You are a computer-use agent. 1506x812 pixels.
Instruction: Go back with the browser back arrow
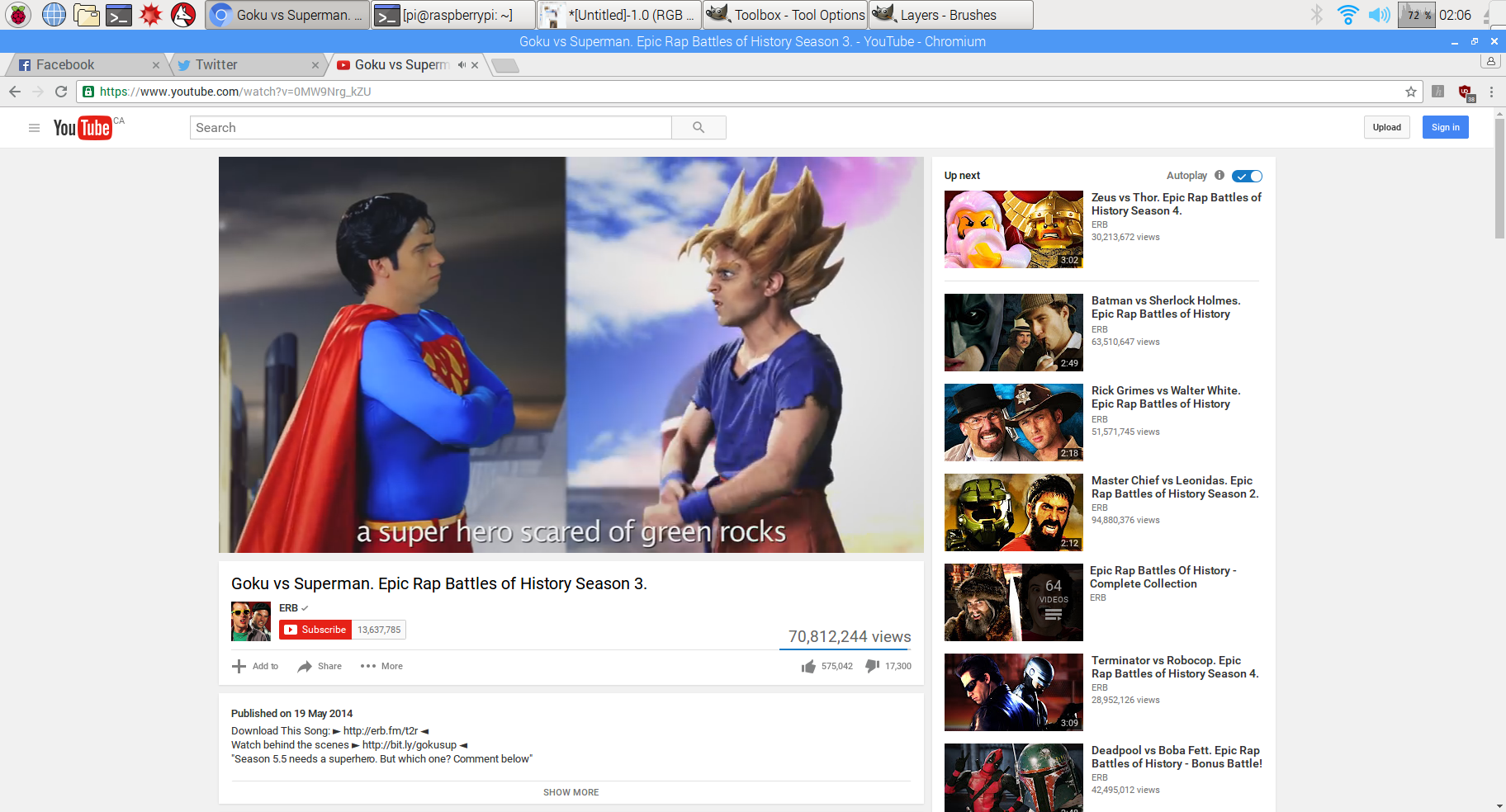15,92
